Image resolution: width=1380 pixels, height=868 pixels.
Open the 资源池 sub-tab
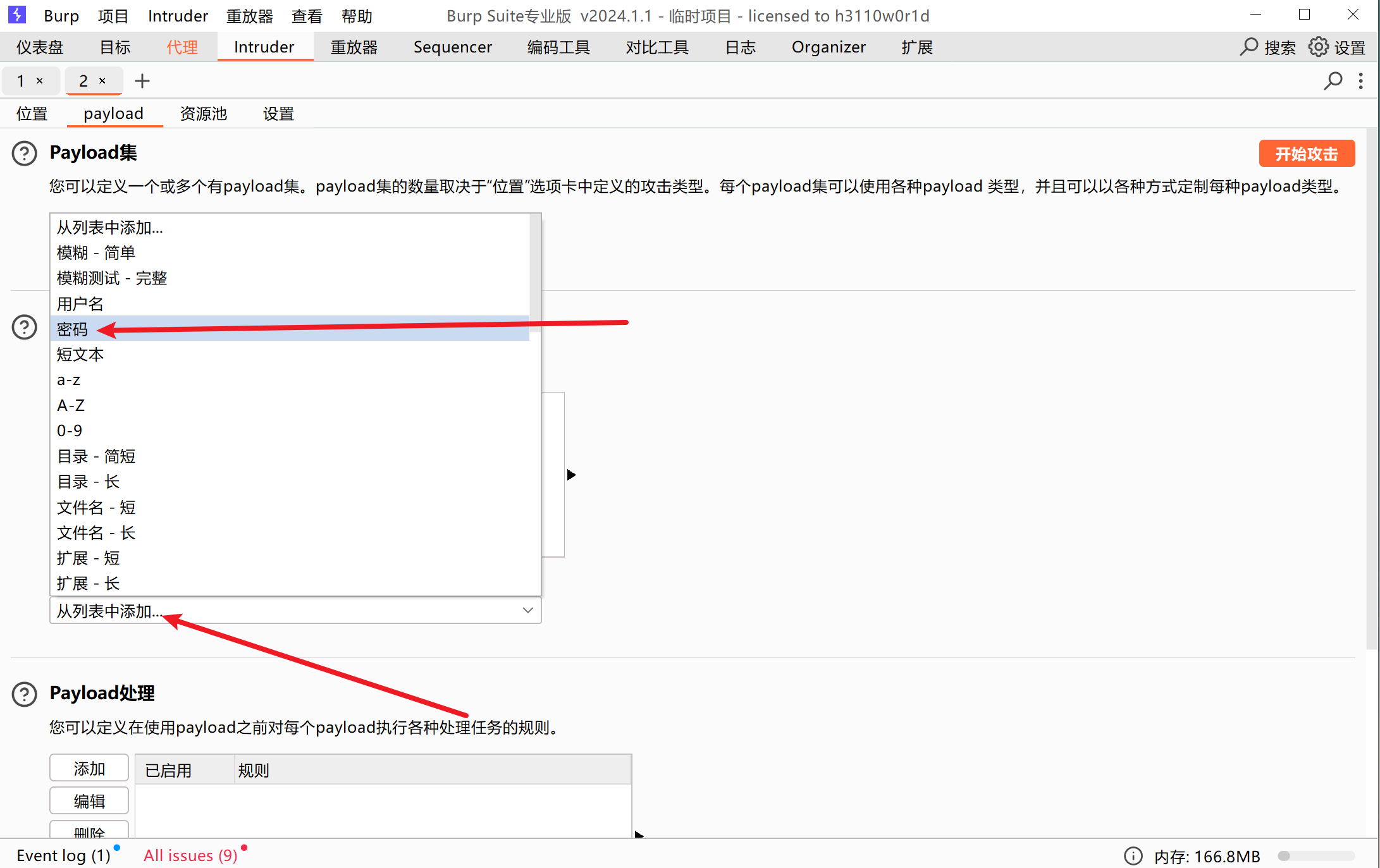tap(204, 114)
